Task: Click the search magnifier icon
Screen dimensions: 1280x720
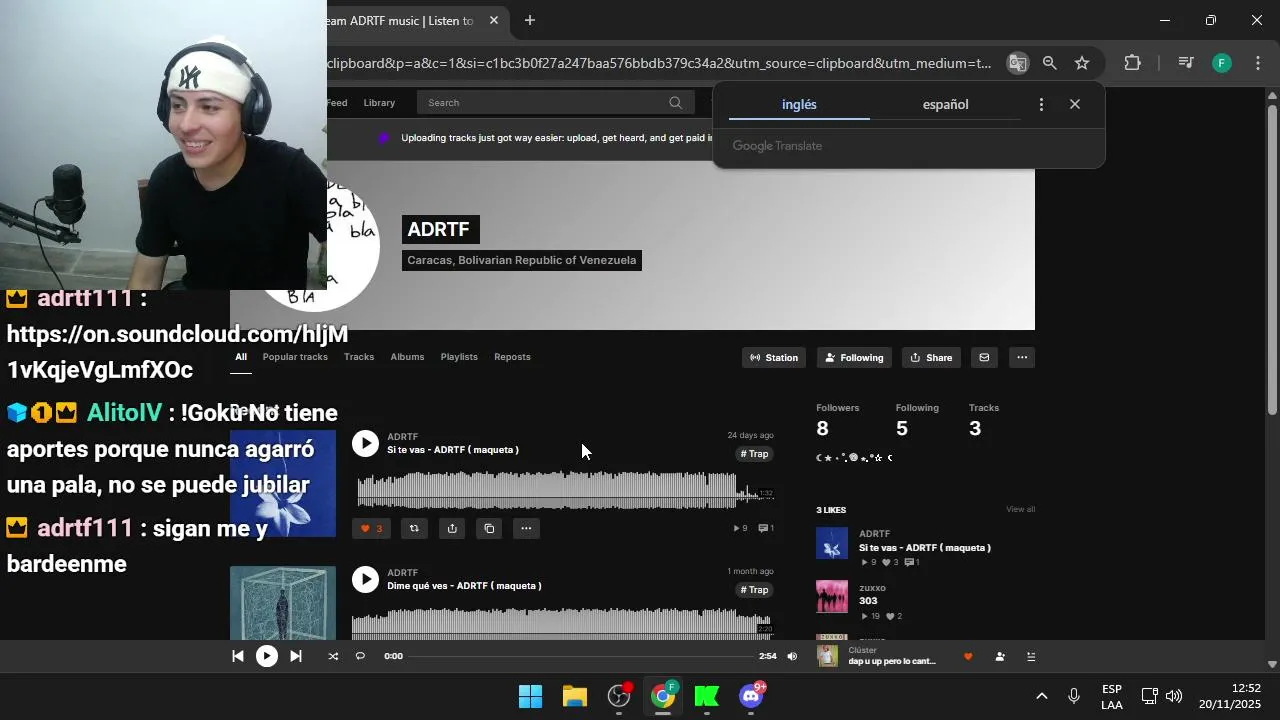Action: [676, 103]
